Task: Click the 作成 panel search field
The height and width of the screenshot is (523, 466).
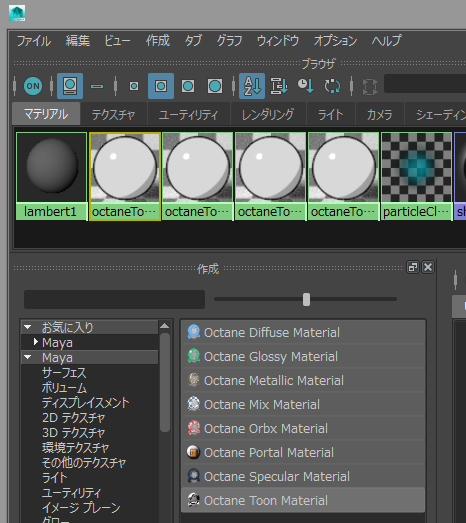Action: [x=114, y=300]
